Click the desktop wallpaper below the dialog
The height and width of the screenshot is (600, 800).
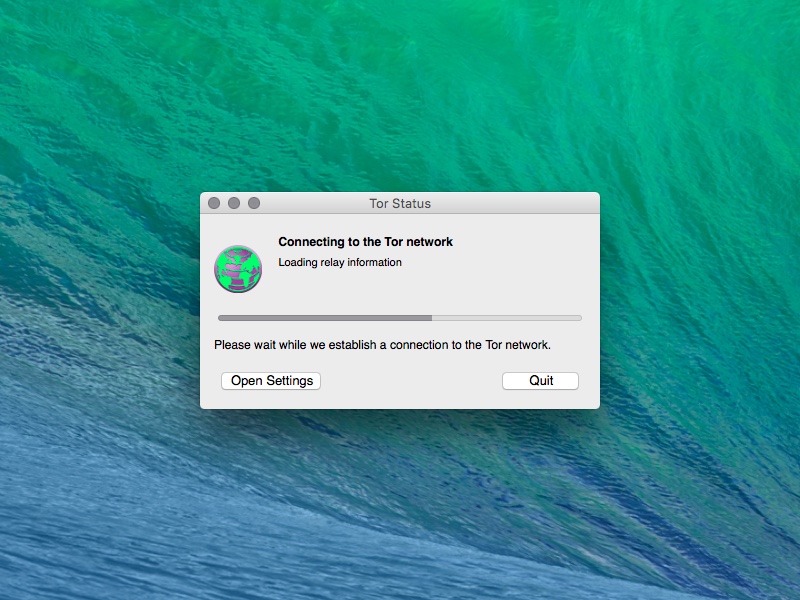(x=400, y=500)
